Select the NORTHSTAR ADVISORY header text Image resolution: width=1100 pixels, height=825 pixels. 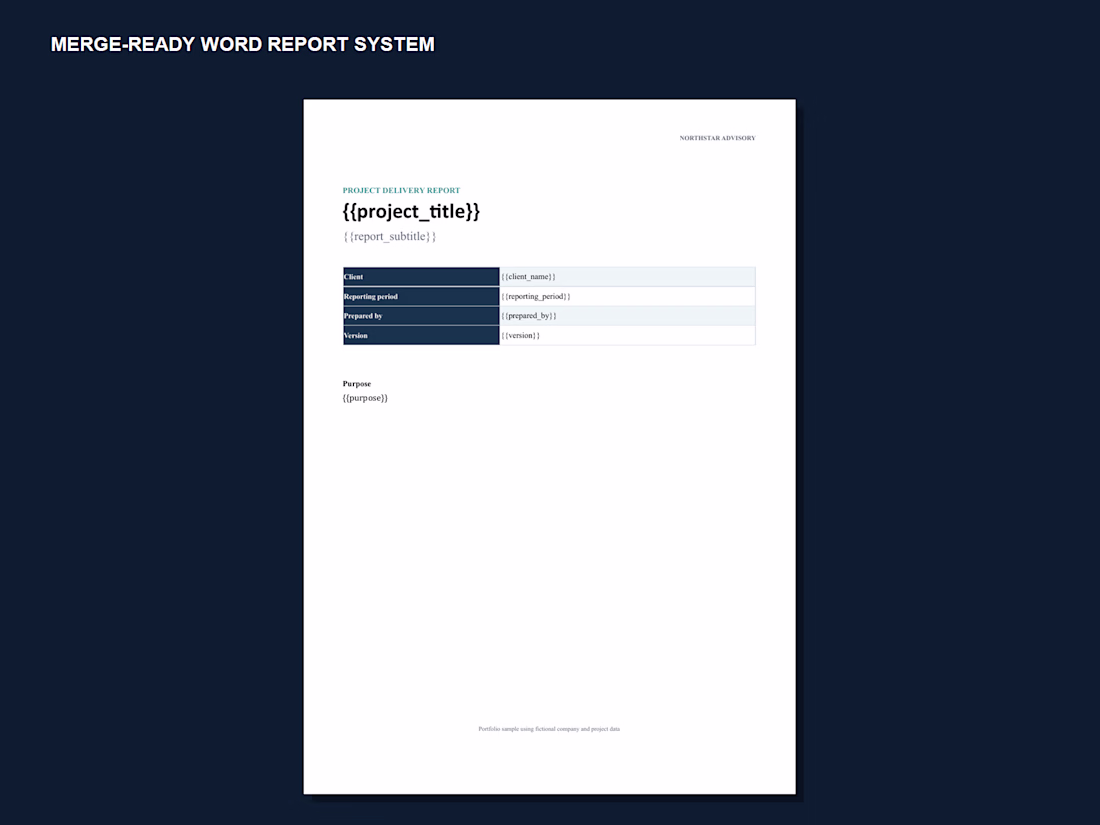point(717,138)
